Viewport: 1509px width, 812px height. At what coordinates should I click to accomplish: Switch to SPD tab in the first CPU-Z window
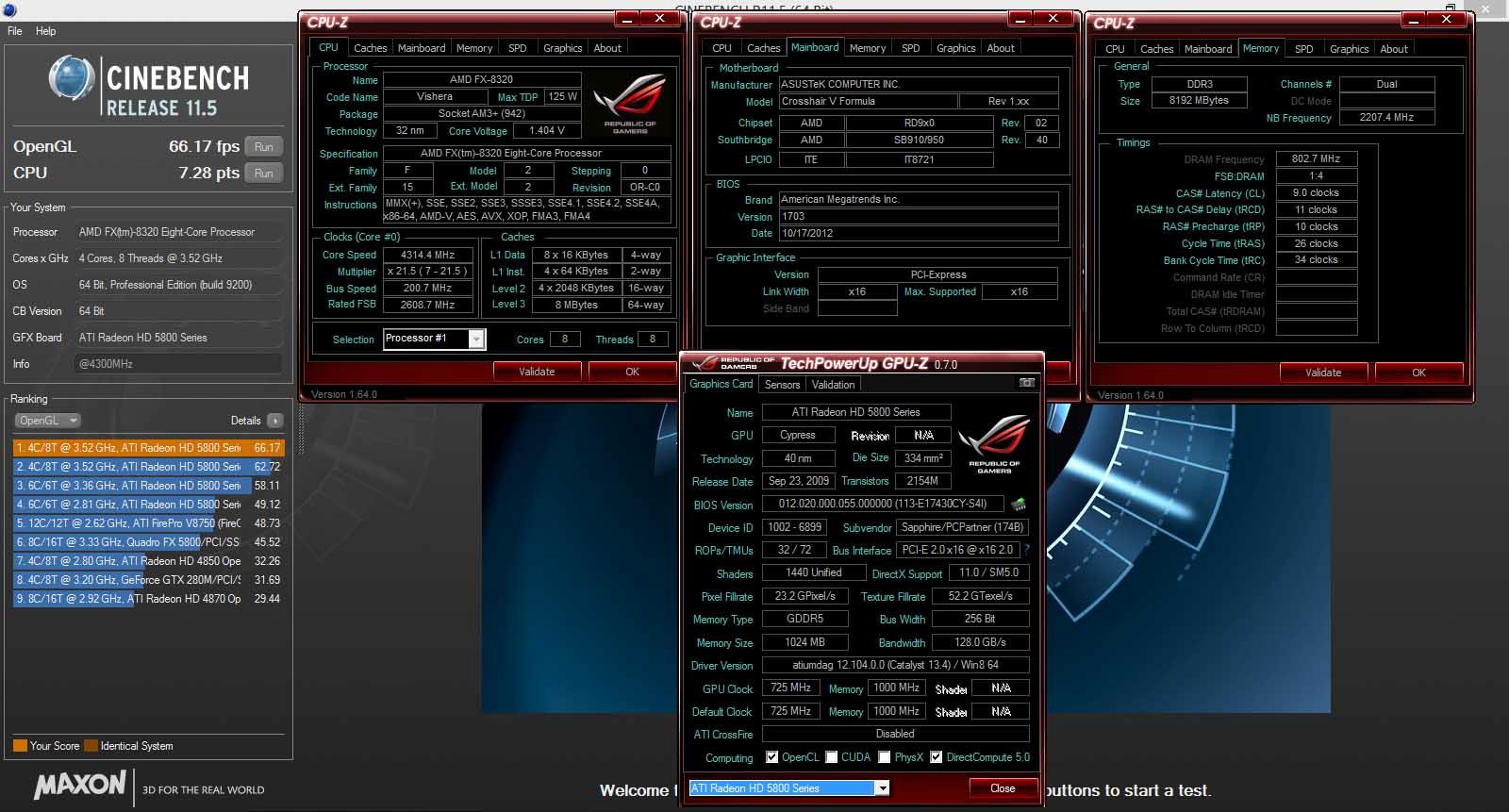pyautogui.click(x=518, y=48)
